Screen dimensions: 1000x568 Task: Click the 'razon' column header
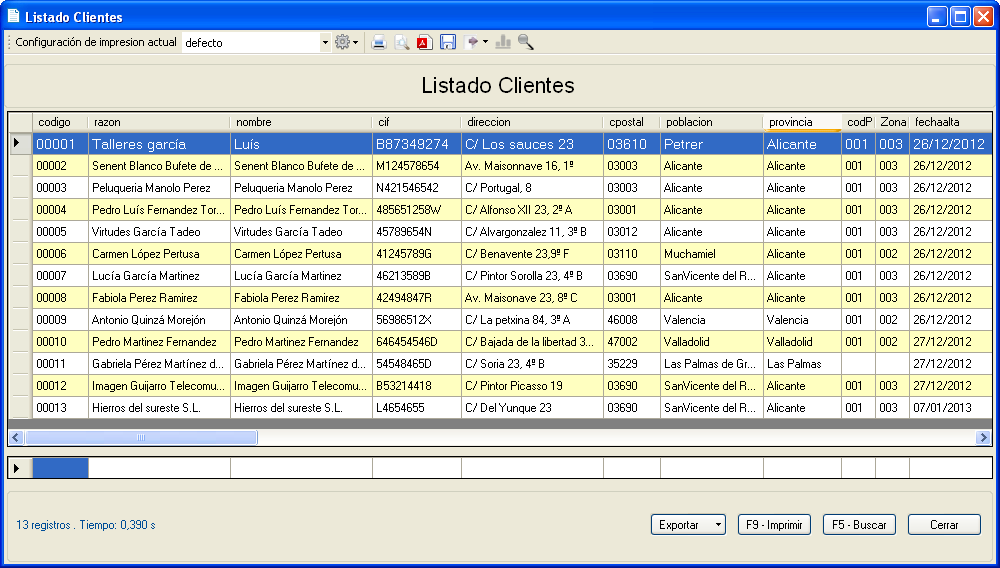[159, 122]
